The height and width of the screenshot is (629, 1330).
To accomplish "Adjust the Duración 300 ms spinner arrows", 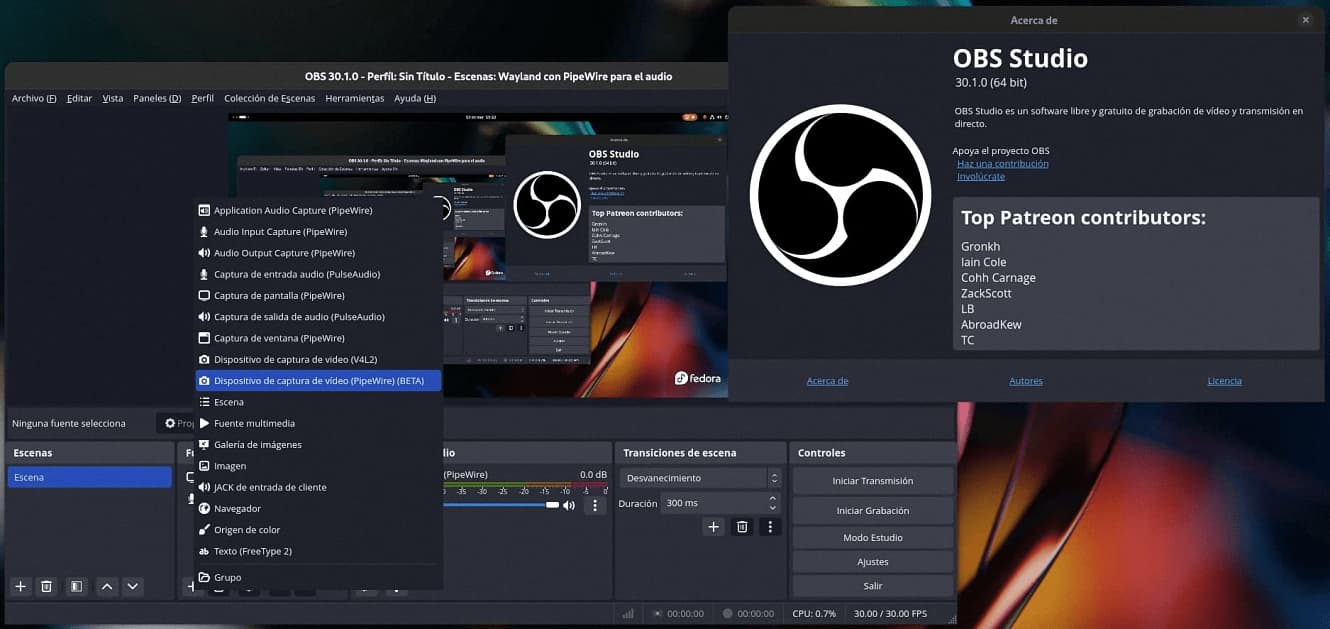I will coord(773,503).
